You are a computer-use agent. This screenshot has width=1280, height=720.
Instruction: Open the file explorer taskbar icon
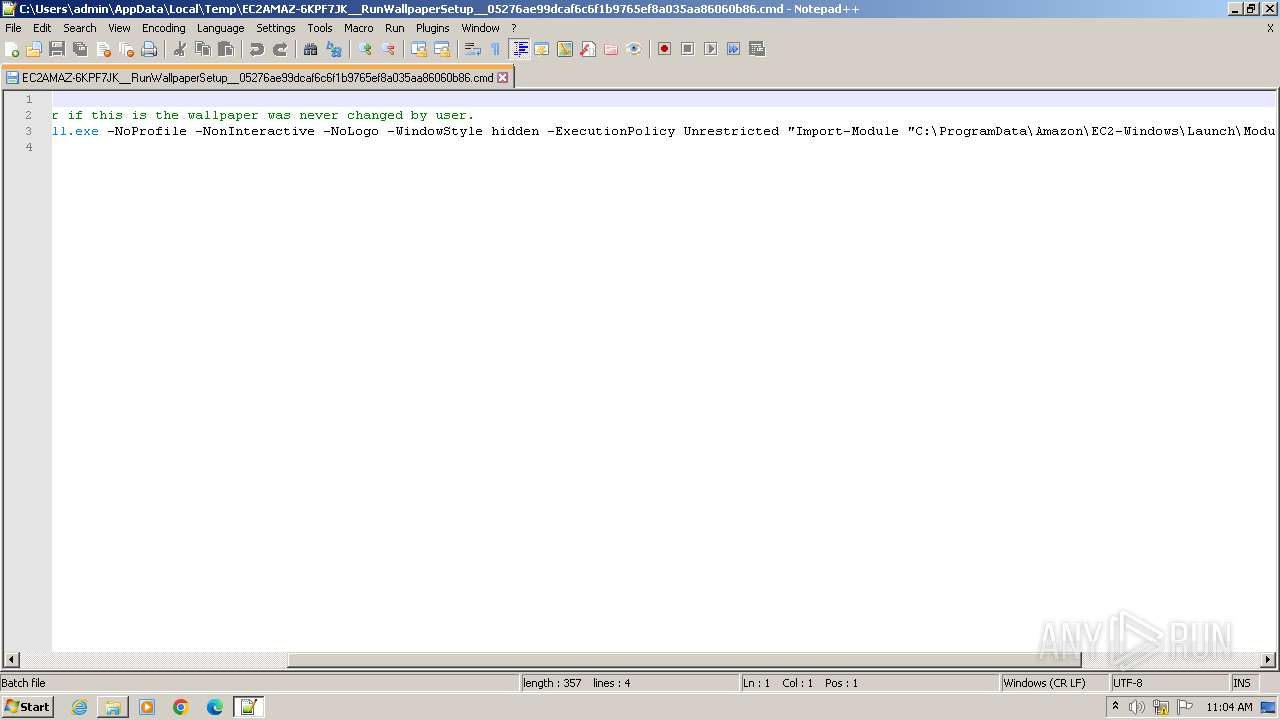coord(113,707)
